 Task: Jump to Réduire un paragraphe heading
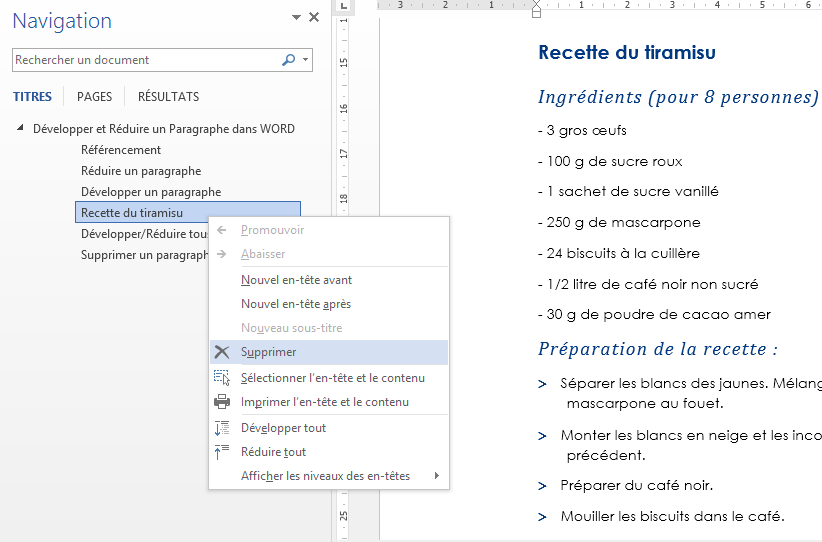point(140,171)
